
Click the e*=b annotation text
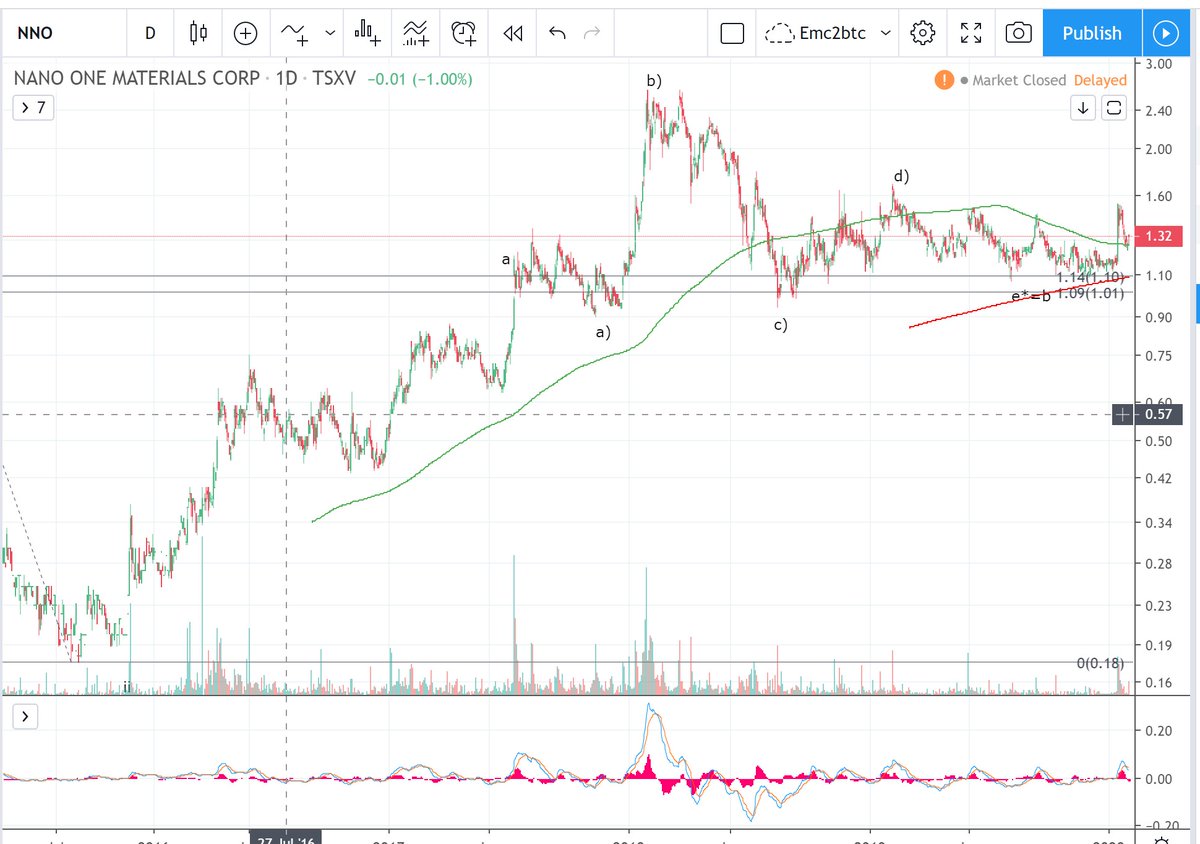tap(1030, 296)
